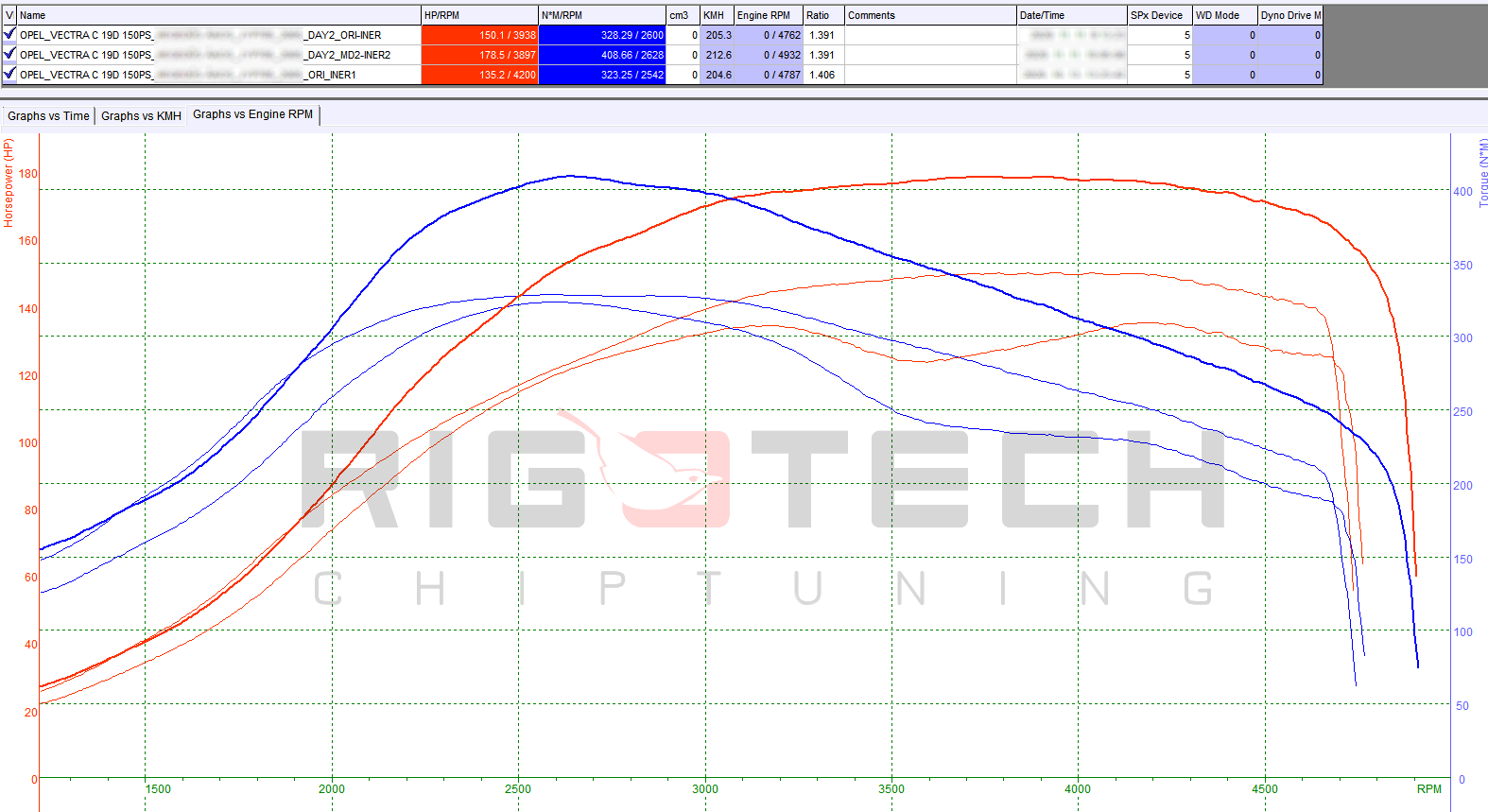The height and width of the screenshot is (812, 1488).
Task: Click the V column header
Action: click(9, 15)
